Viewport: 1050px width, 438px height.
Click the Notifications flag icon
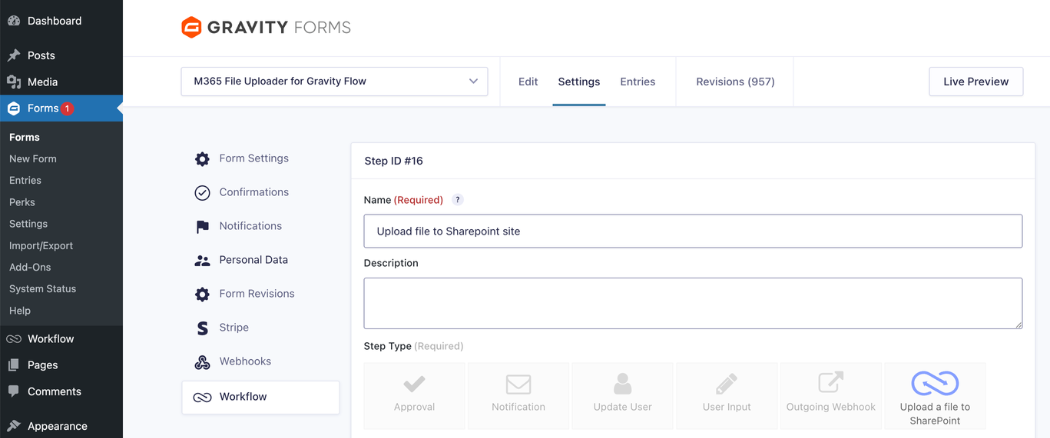point(202,226)
